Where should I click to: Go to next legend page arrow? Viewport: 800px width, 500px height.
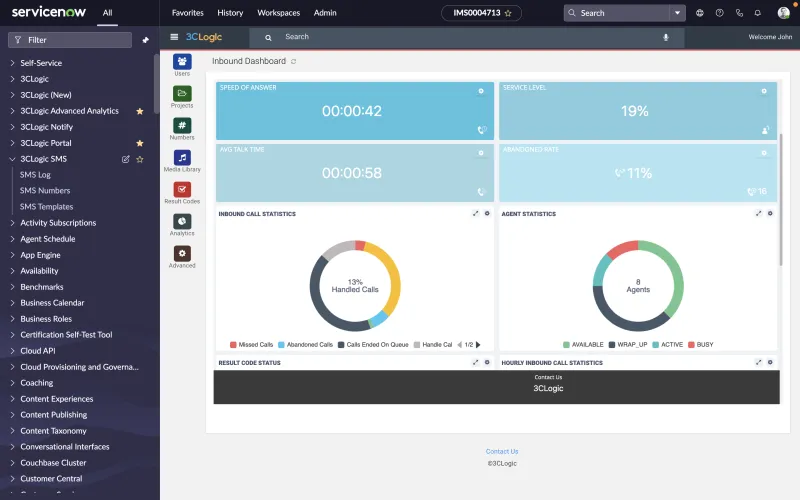tap(478, 345)
